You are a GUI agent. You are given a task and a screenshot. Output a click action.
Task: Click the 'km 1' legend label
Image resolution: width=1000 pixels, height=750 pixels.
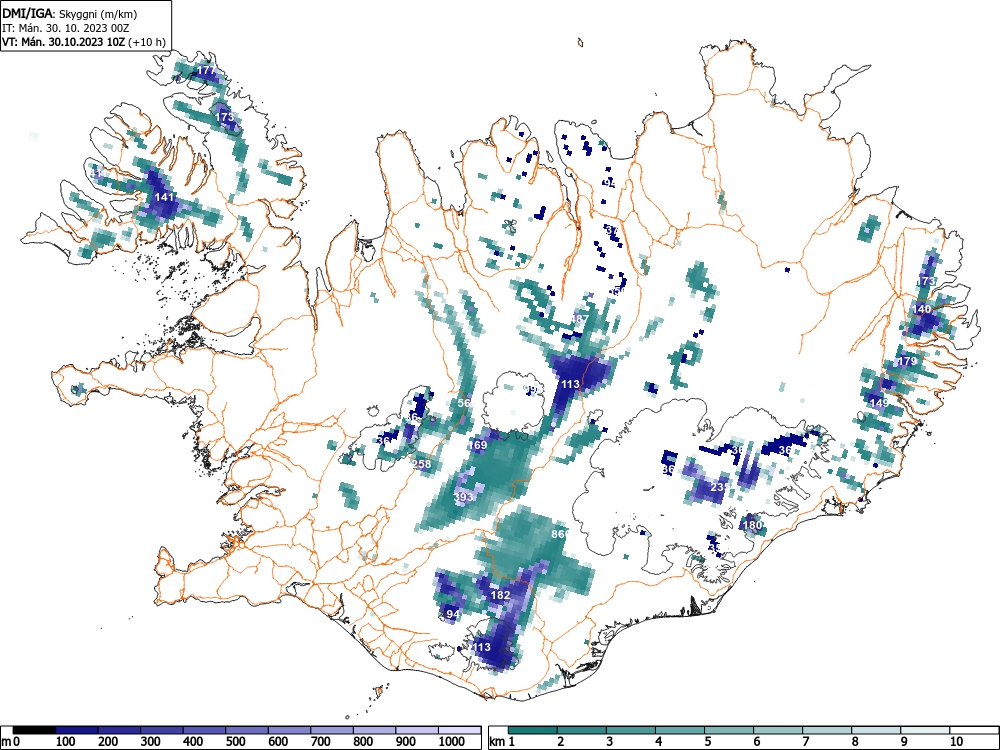point(502,742)
